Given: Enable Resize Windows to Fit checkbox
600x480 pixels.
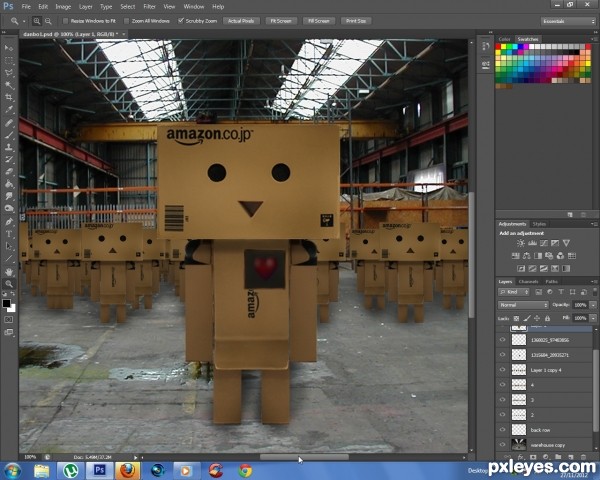Looking at the screenshot, I should click(65, 21).
